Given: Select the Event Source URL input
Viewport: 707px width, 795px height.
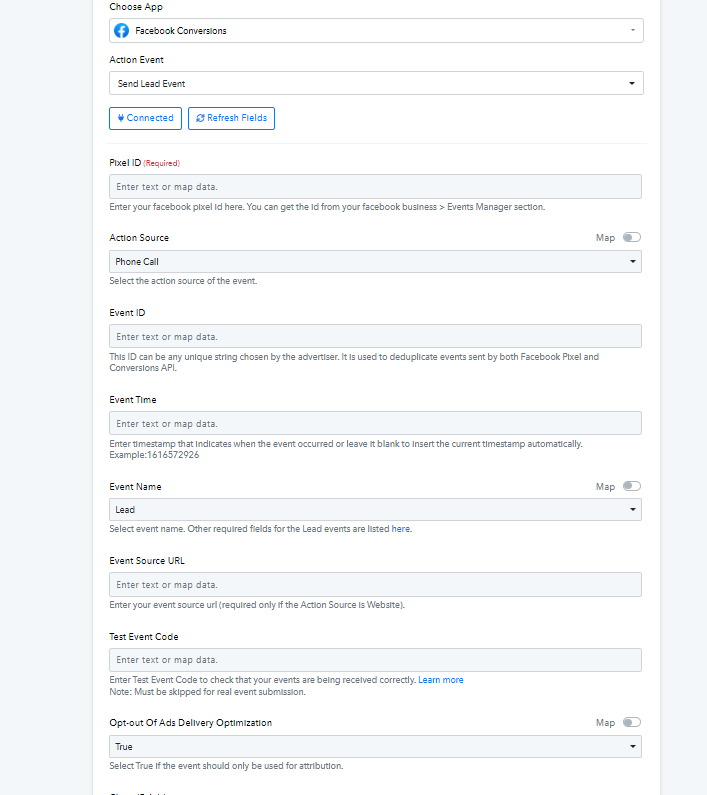Looking at the screenshot, I should point(375,585).
